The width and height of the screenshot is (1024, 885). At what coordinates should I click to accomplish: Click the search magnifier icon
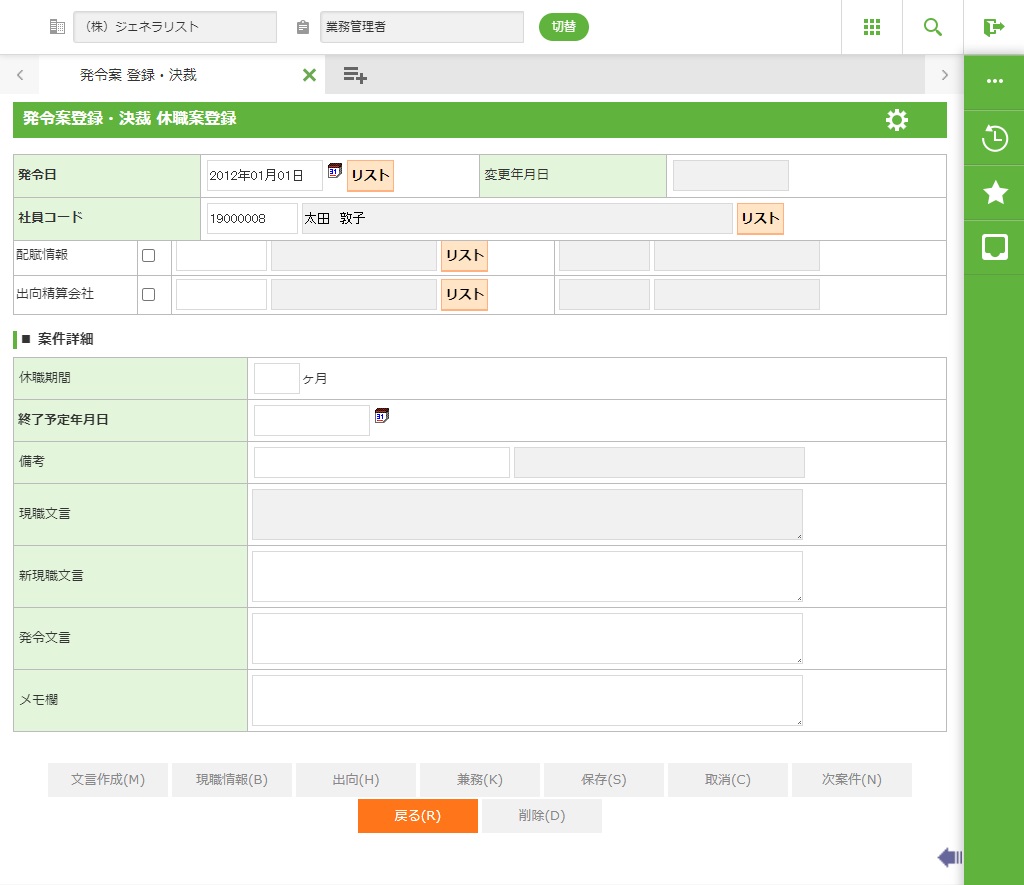pos(932,27)
